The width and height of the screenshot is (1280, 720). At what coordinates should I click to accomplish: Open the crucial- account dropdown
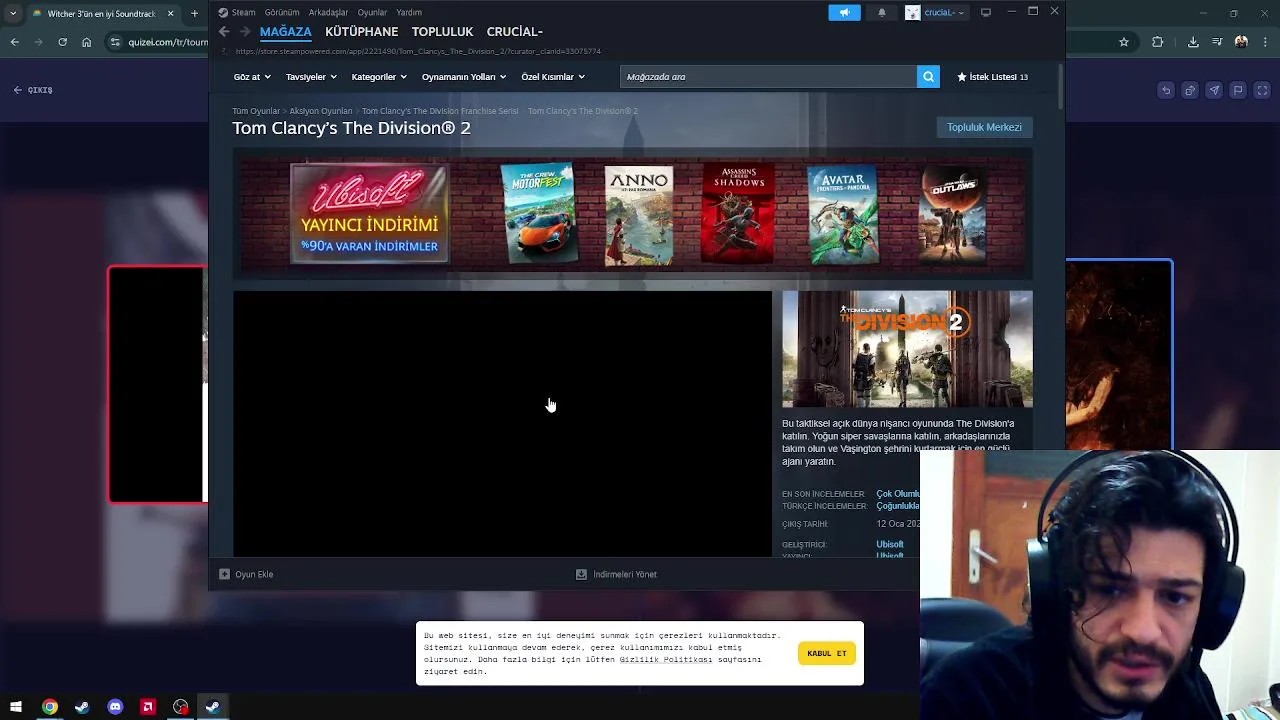[944, 12]
